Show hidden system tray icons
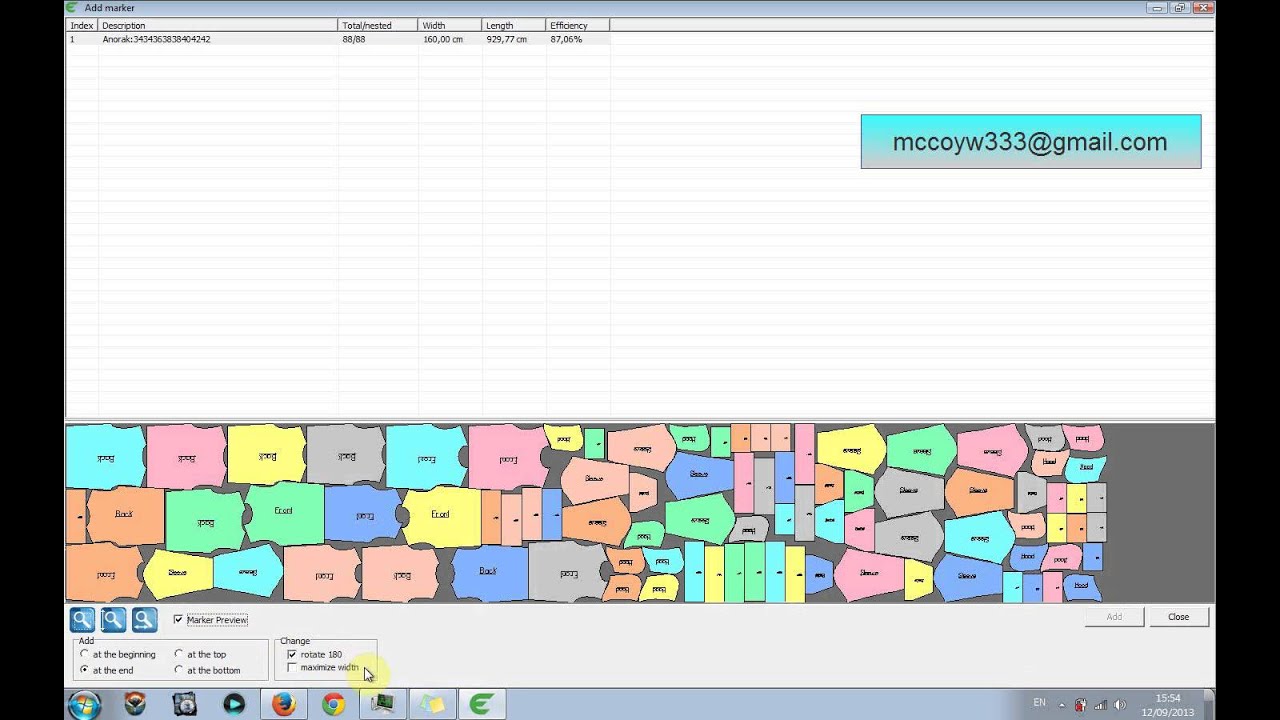This screenshot has width=1280, height=720. pyautogui.click(x=1061, y=705)
